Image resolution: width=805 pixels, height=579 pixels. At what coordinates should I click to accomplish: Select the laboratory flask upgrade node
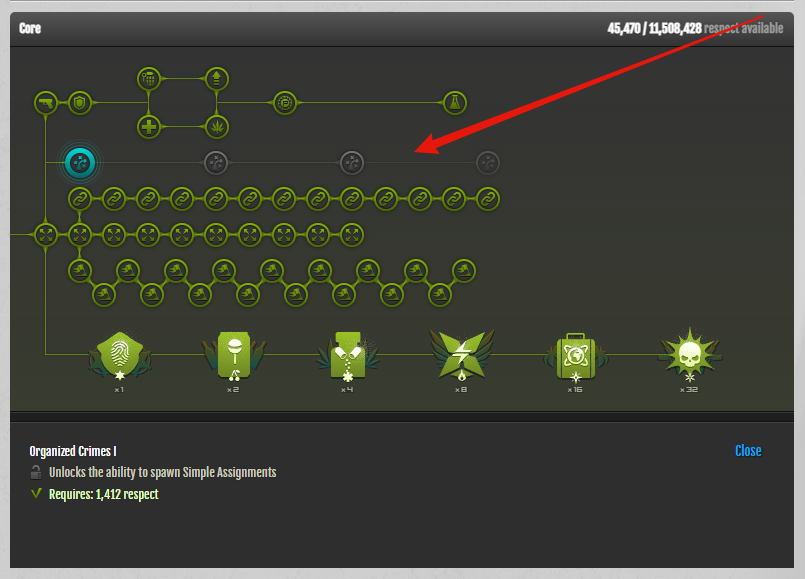pyautogui.click(x=454, y=103)
